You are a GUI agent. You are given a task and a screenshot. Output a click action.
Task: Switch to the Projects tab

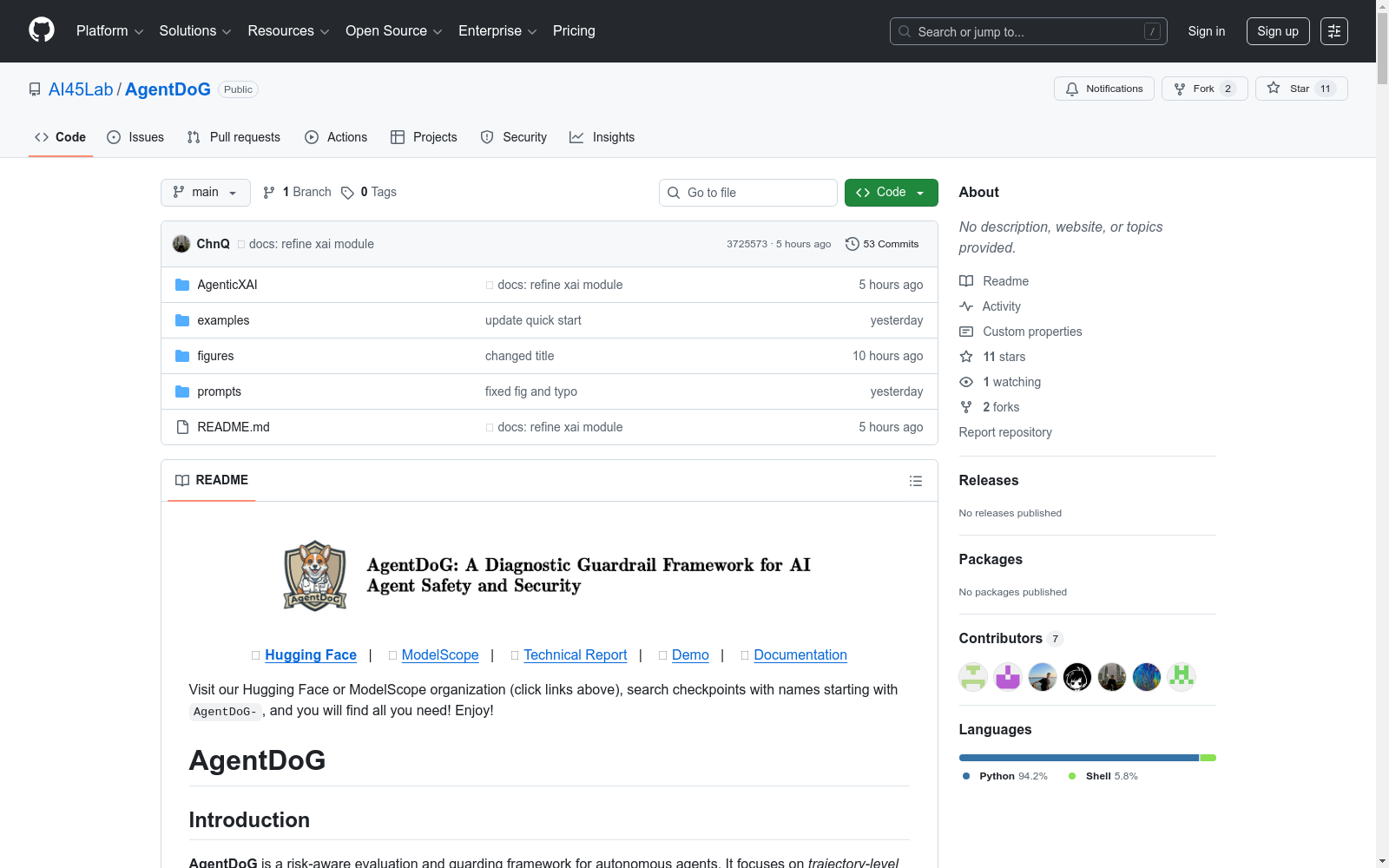pos(424,137)
